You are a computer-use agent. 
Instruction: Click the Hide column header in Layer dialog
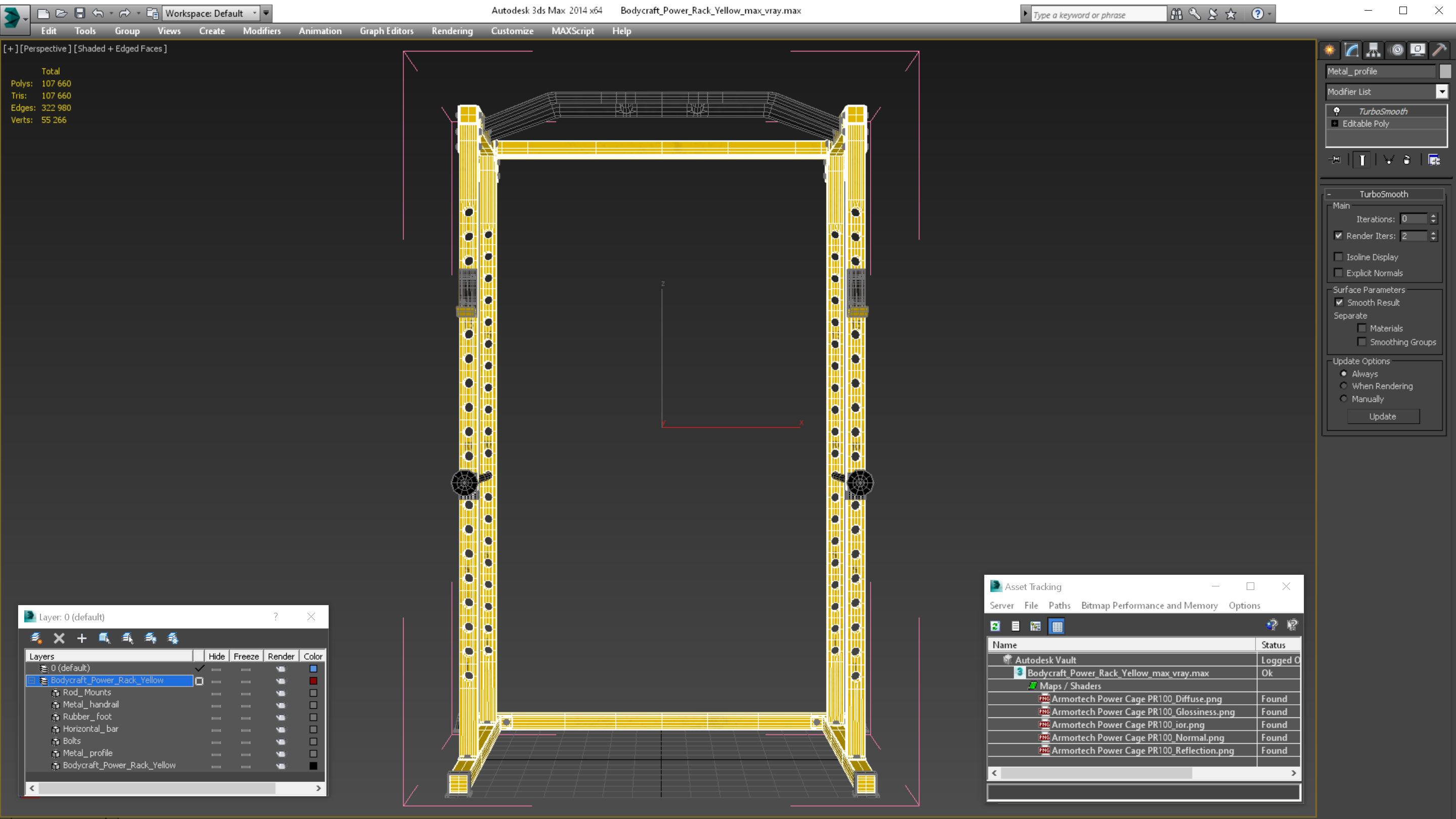[216, 656]
